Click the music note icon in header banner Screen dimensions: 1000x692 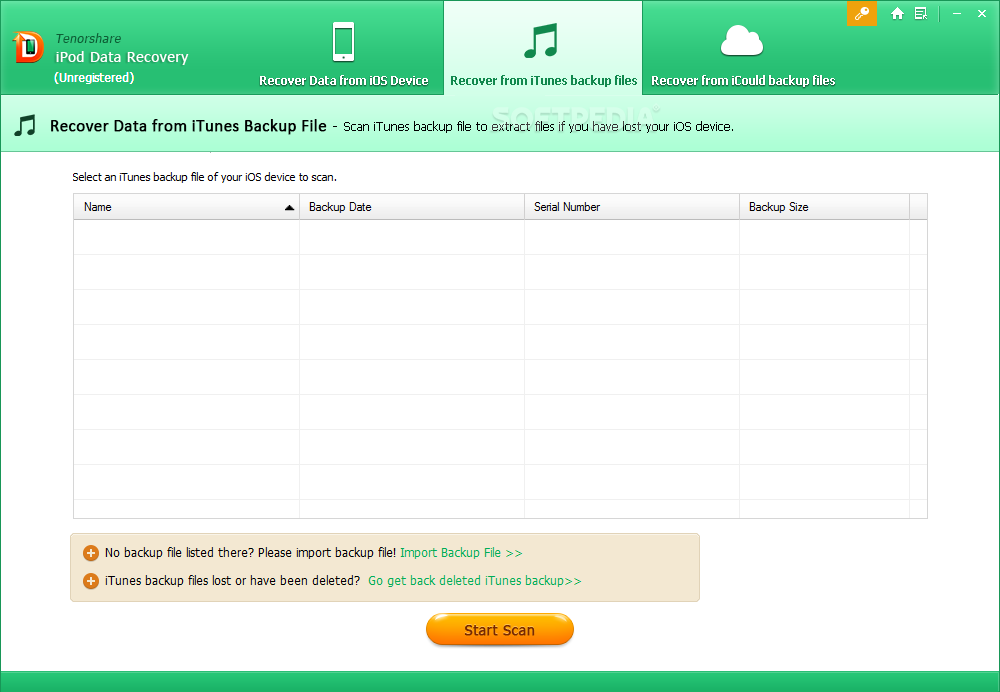[x=26, y=126]
